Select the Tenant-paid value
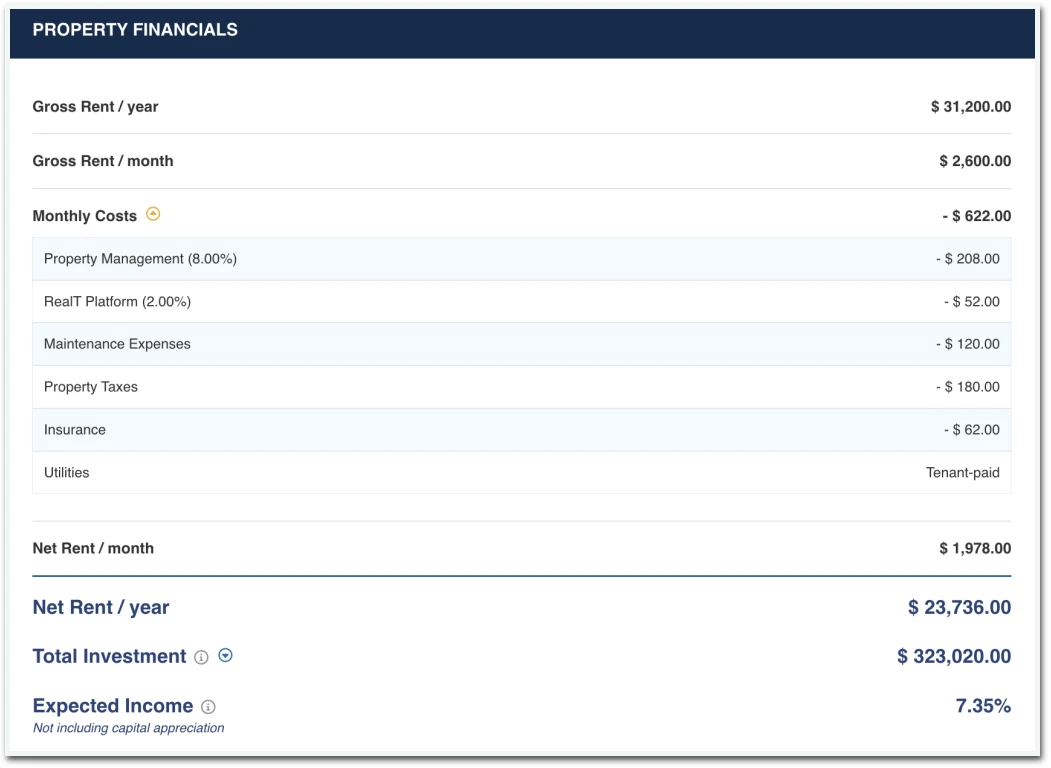Viewport: 1051px width, 768px height. click(x=963, y=472)
